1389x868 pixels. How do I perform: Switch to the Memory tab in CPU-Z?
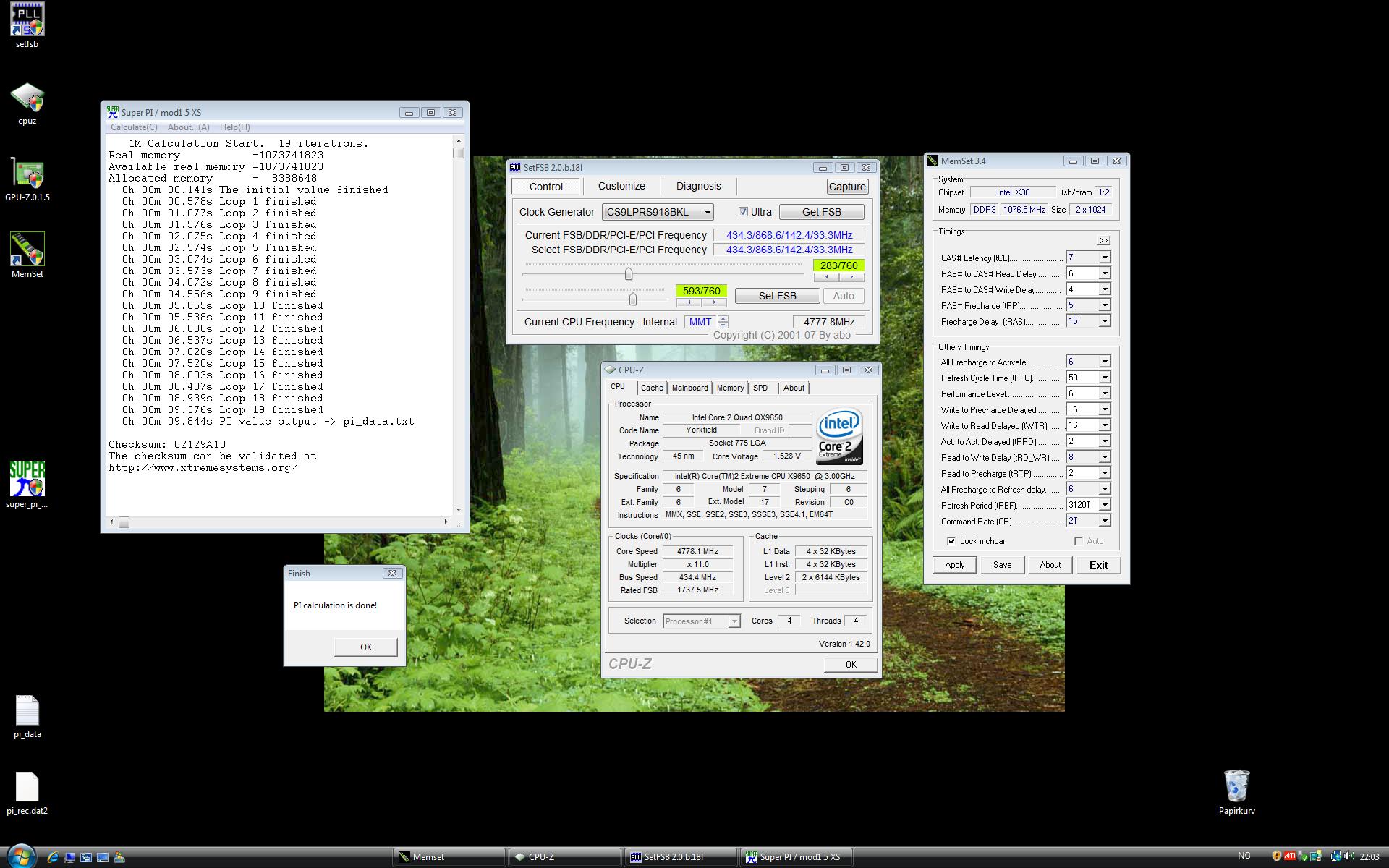tap(730, 388)
